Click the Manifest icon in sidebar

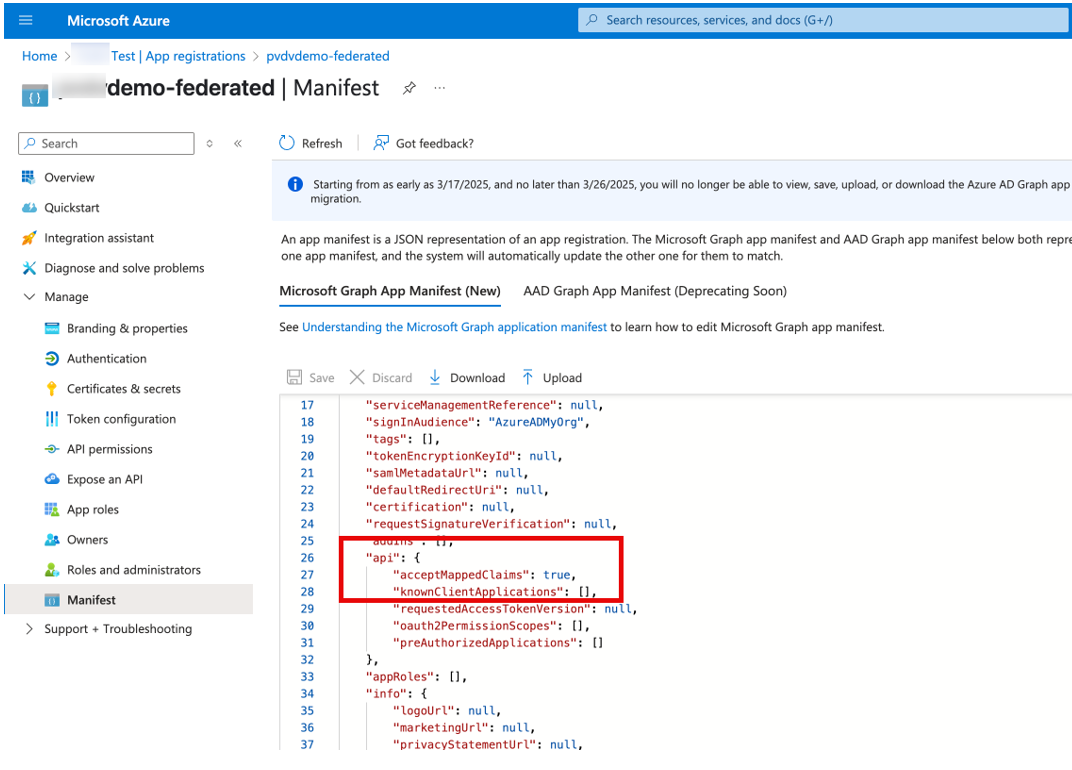[x=52, y=600]
